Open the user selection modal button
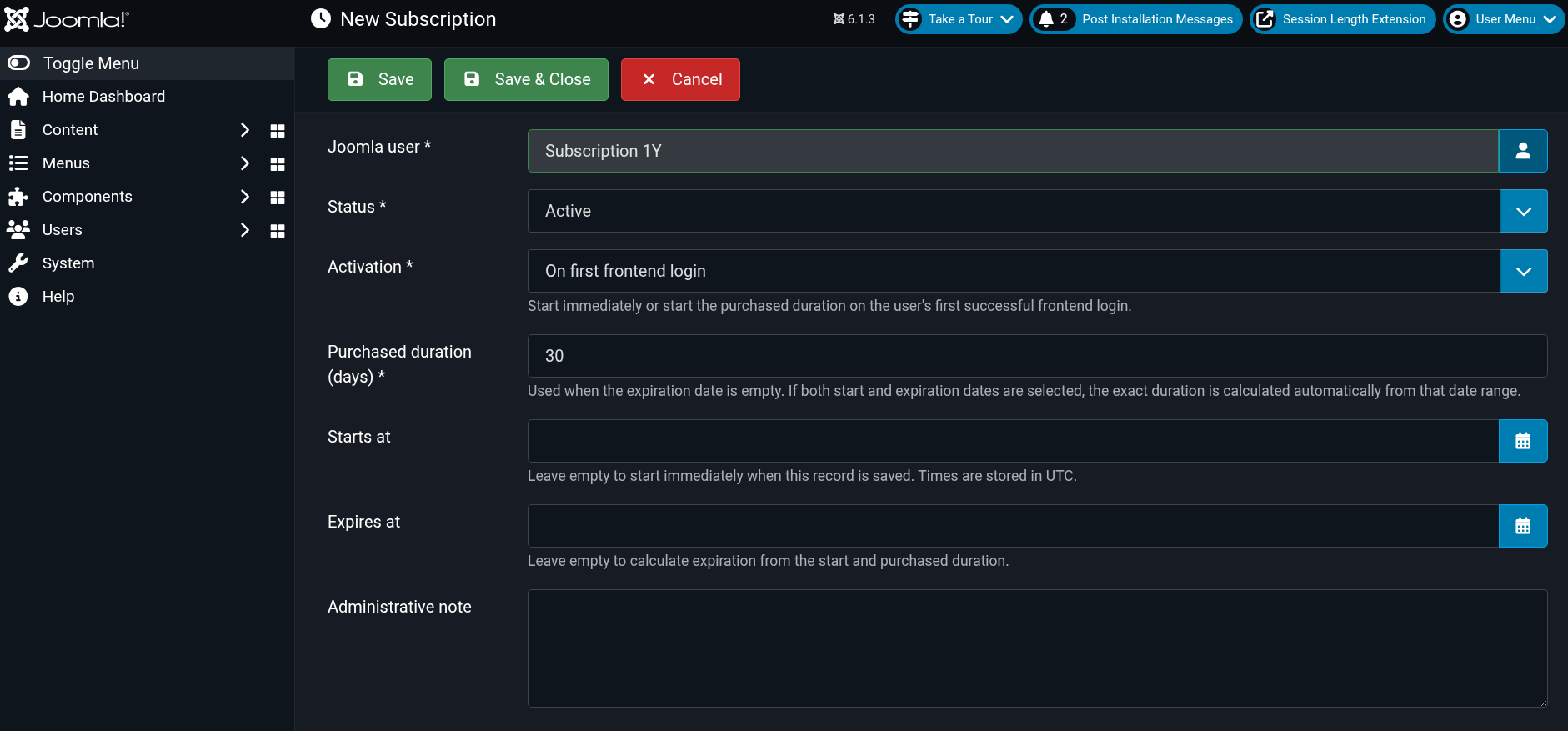 click(x=1523, y=151)
